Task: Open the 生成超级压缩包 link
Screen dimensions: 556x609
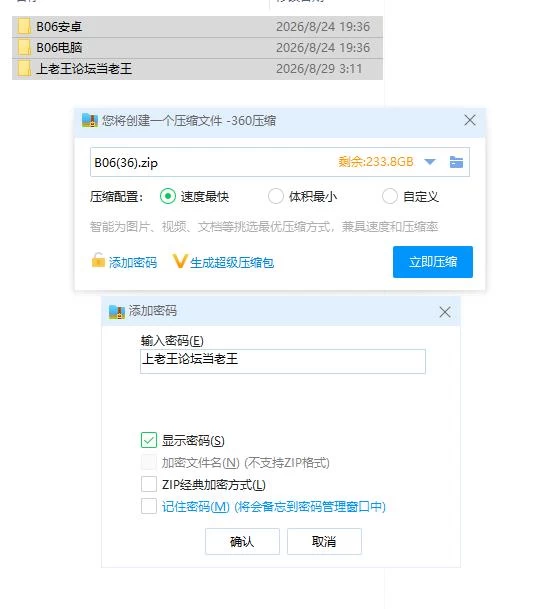Action: point(232,263)
